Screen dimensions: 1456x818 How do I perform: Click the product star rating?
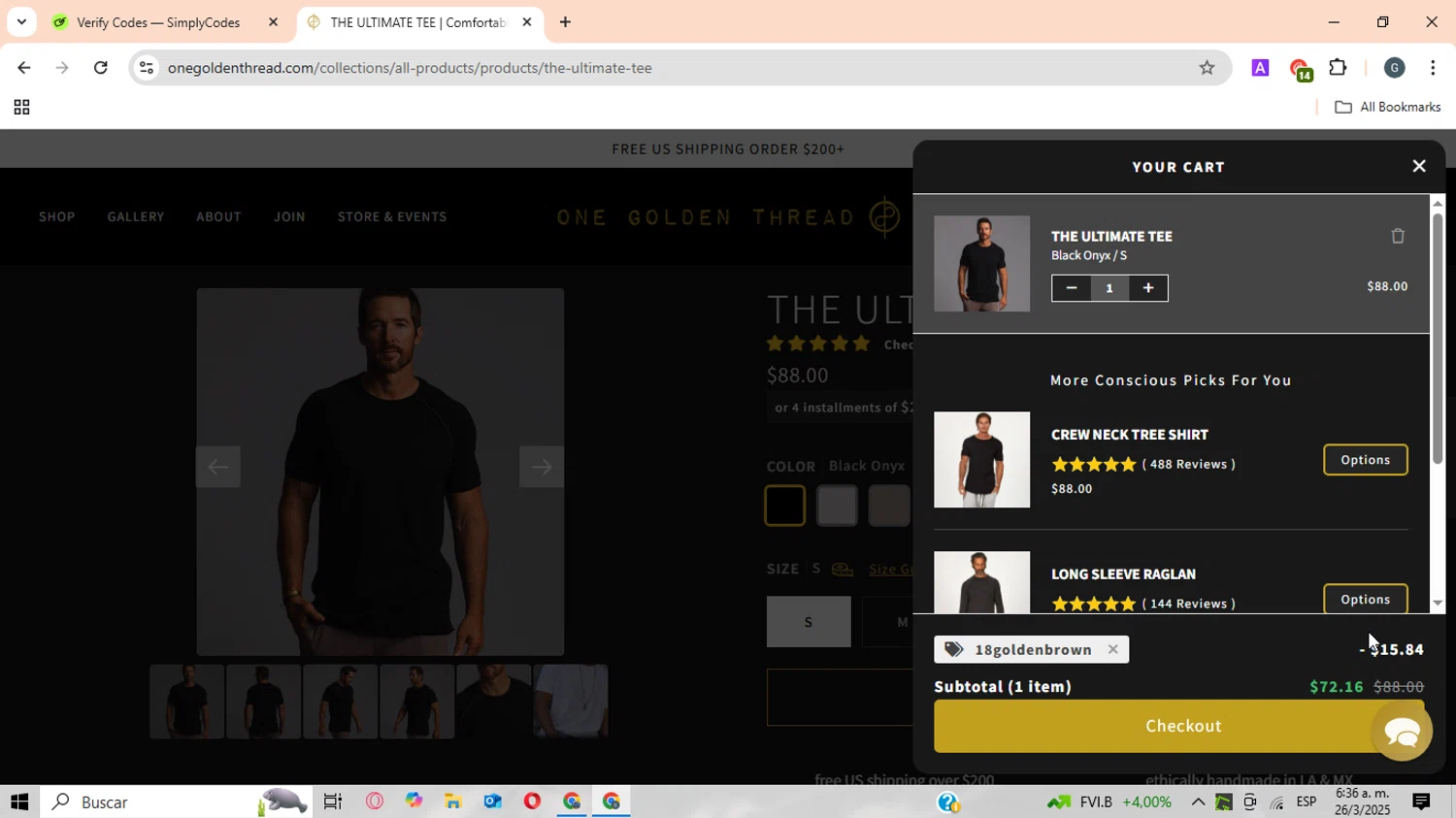[x=818, y=344]
